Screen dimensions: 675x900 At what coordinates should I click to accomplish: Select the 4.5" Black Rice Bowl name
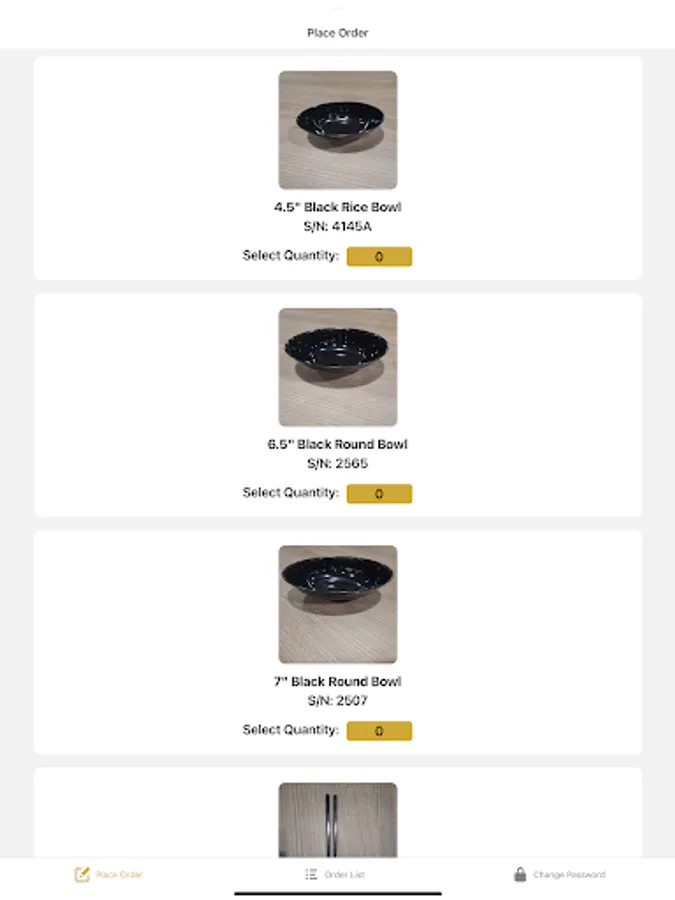coord(338,207)
